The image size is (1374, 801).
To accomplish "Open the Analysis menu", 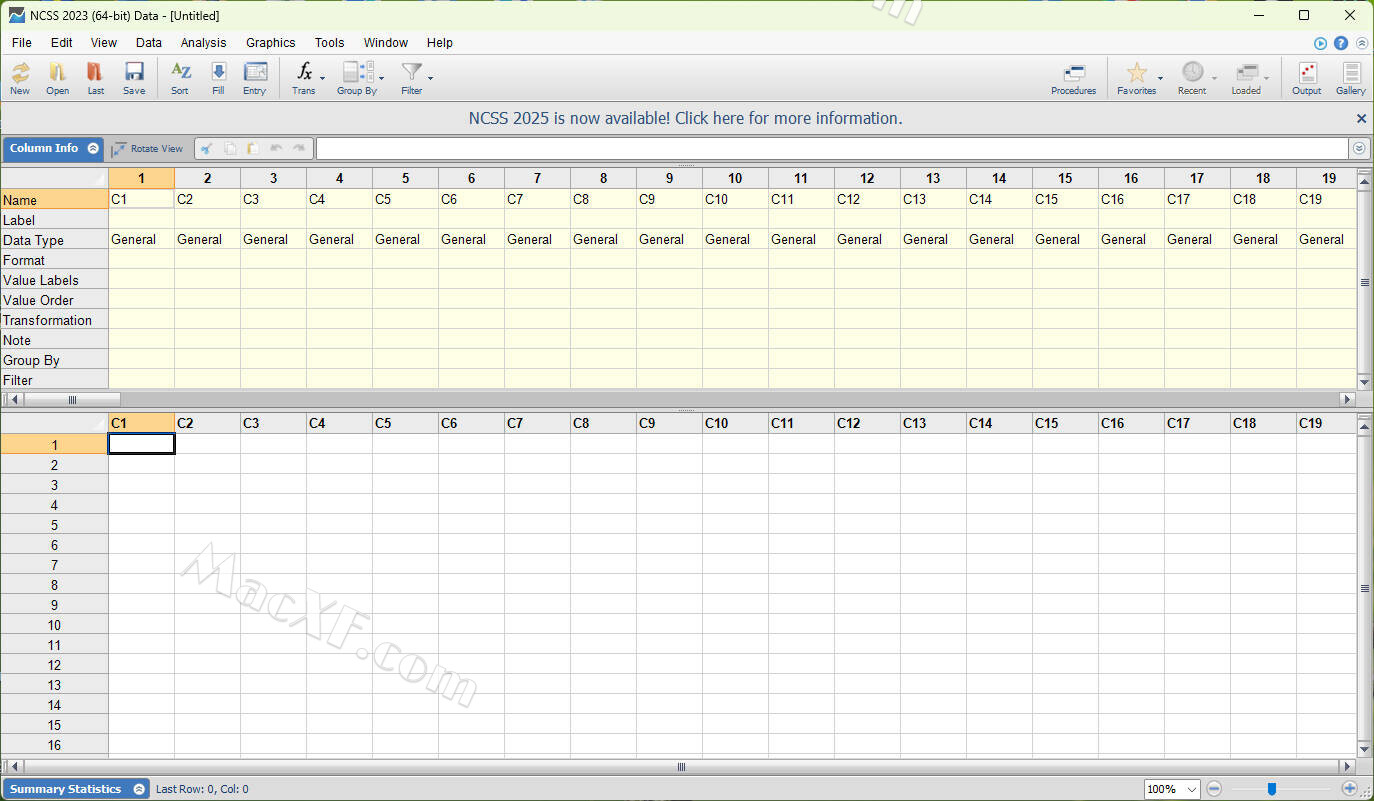I will click(x=204, y=43).
